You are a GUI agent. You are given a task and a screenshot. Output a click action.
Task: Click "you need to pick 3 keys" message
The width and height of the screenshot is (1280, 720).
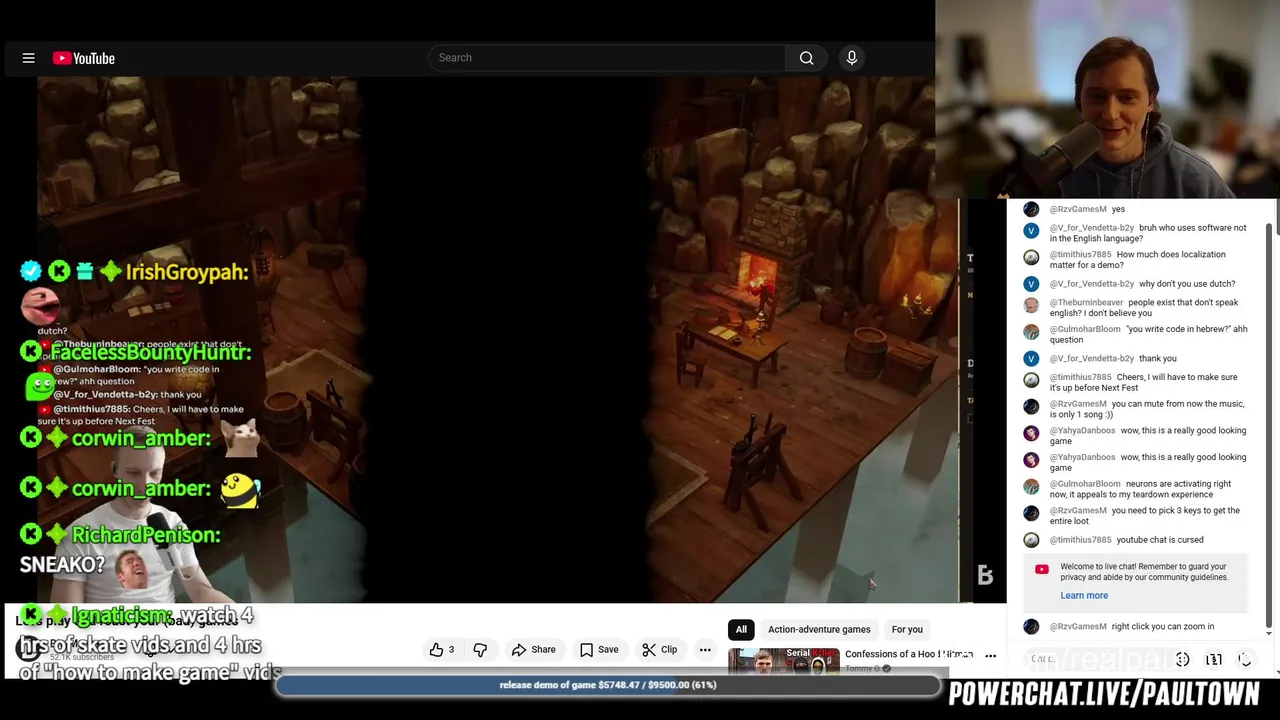[1144, 516]
